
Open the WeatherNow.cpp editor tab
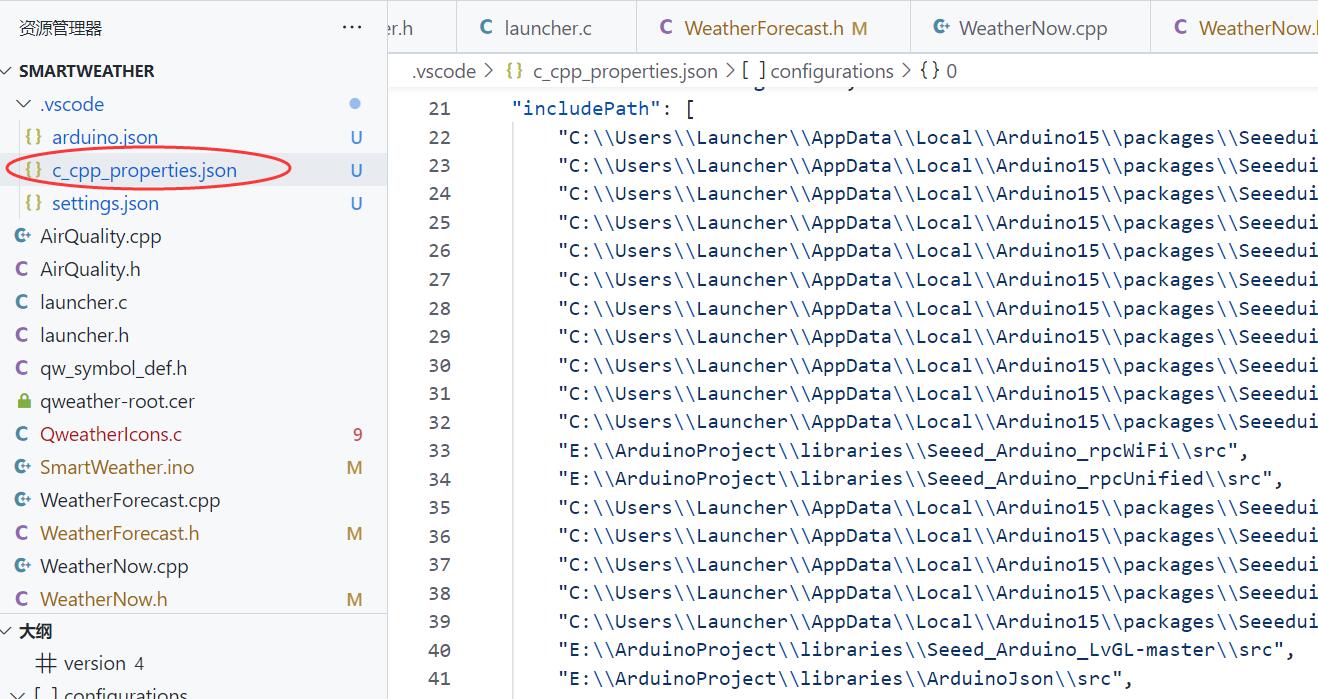point(1032,28)
